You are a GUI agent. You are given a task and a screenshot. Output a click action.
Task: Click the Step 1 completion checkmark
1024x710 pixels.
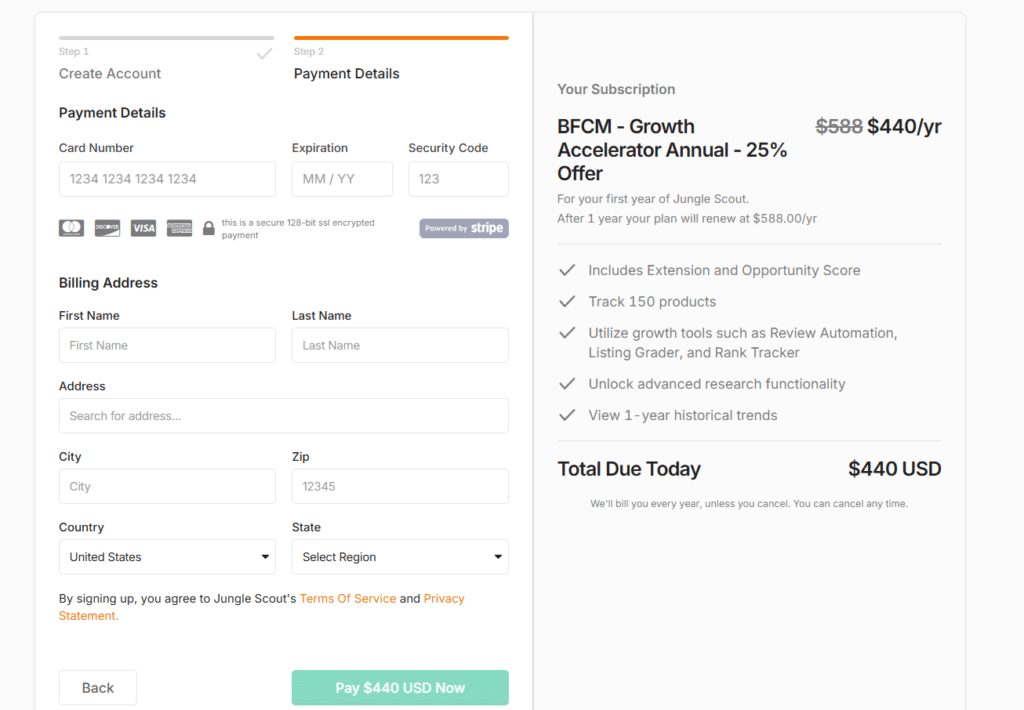(x=264, y=55)
